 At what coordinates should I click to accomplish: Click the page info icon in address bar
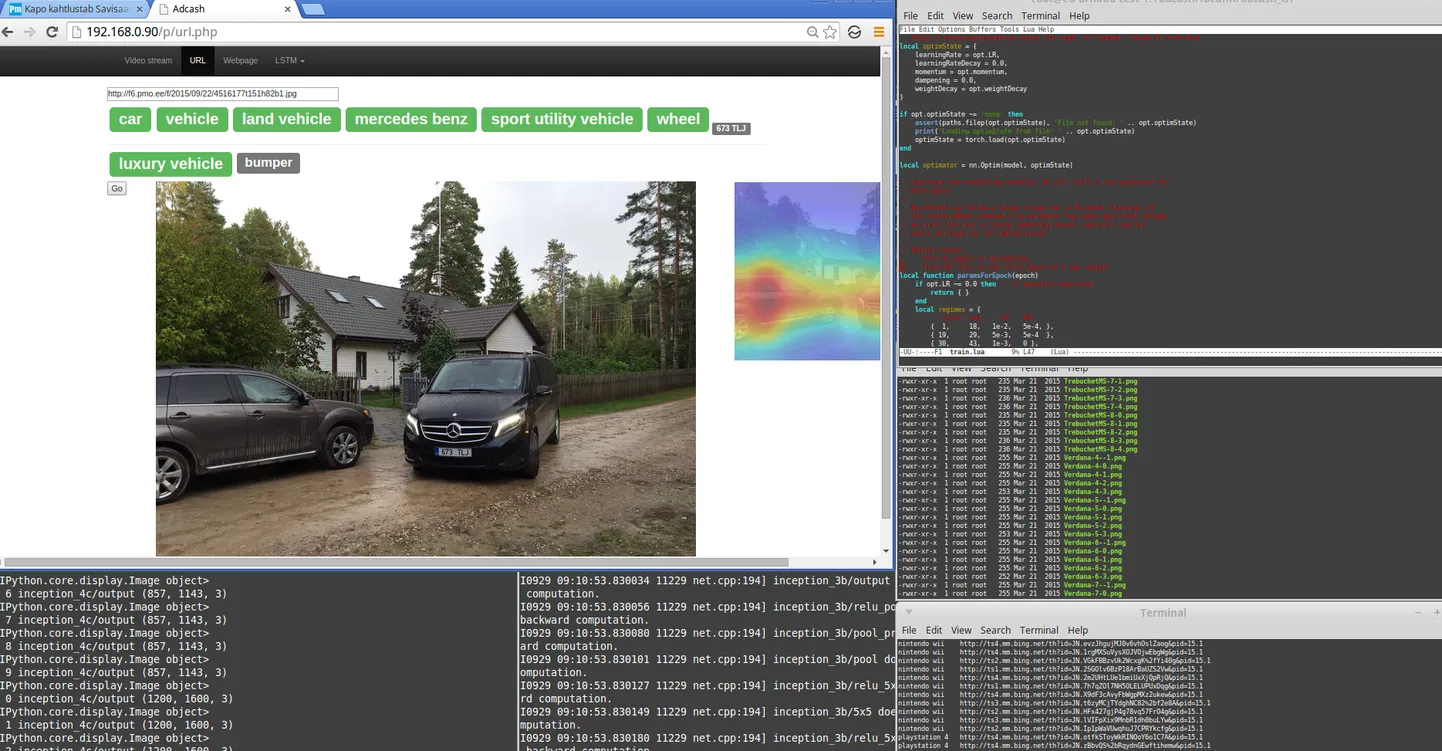[76, 32]
